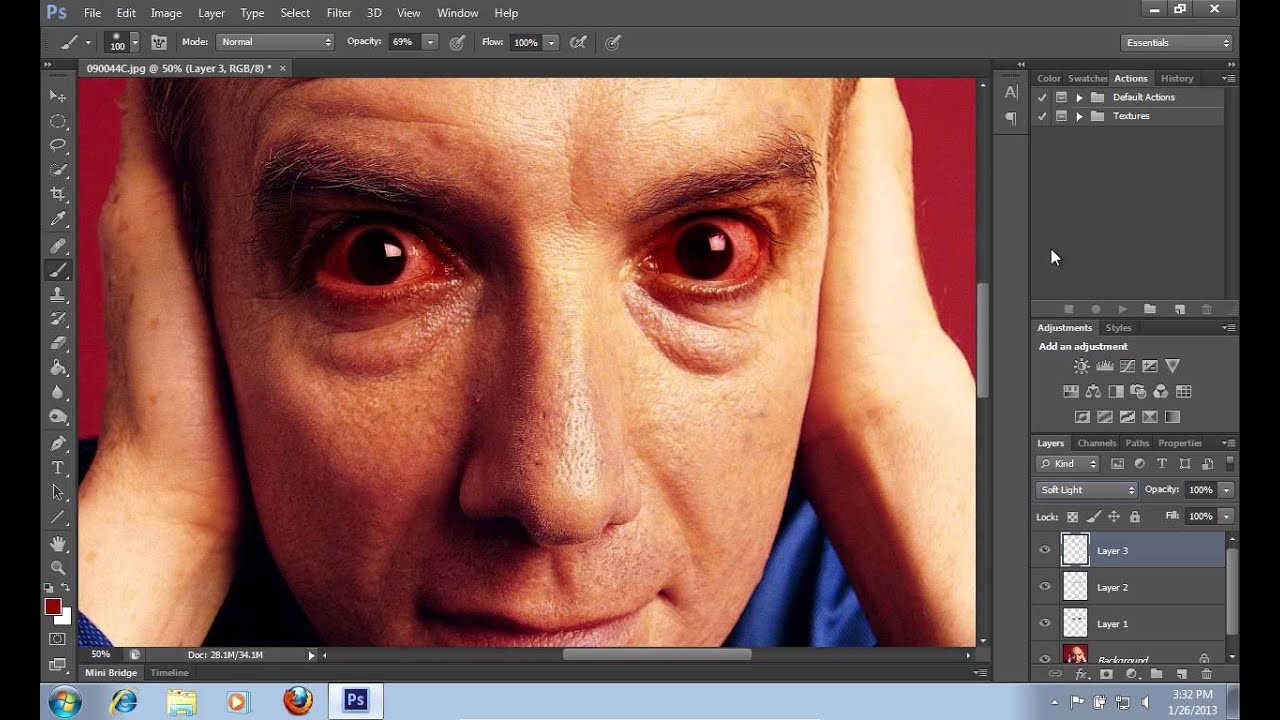Select the Move tool

[x=58, y=96]
